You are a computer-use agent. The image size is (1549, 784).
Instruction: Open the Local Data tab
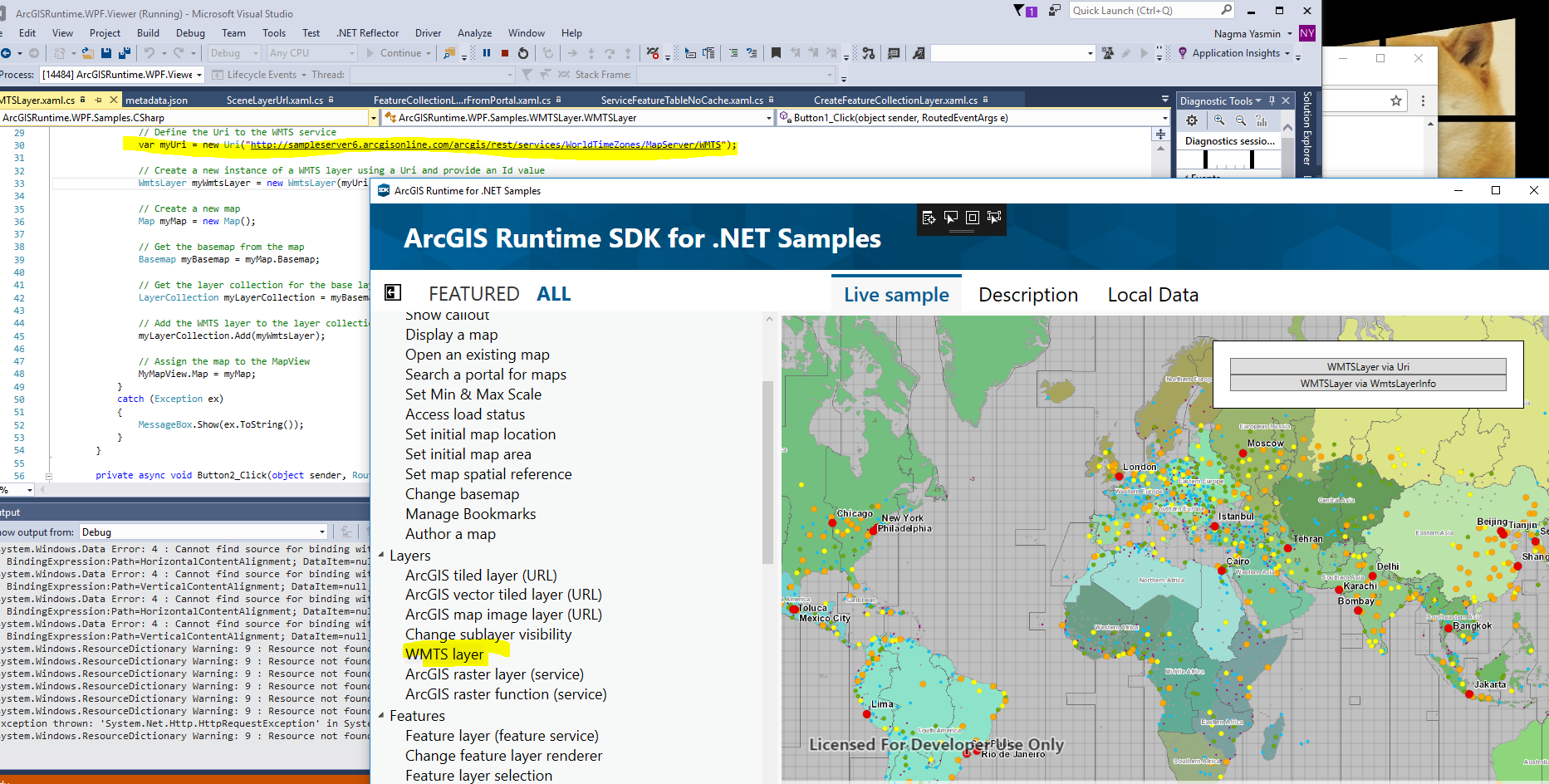[1153, 295]
